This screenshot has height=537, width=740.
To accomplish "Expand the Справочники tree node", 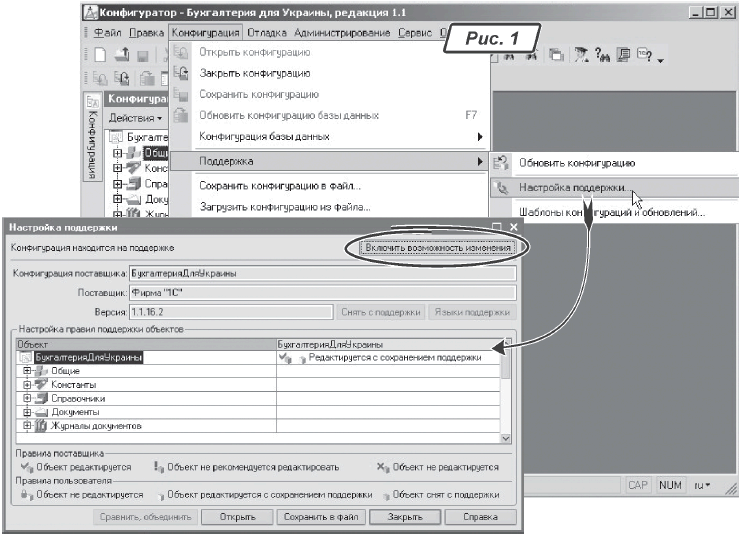I will (27, 399).
